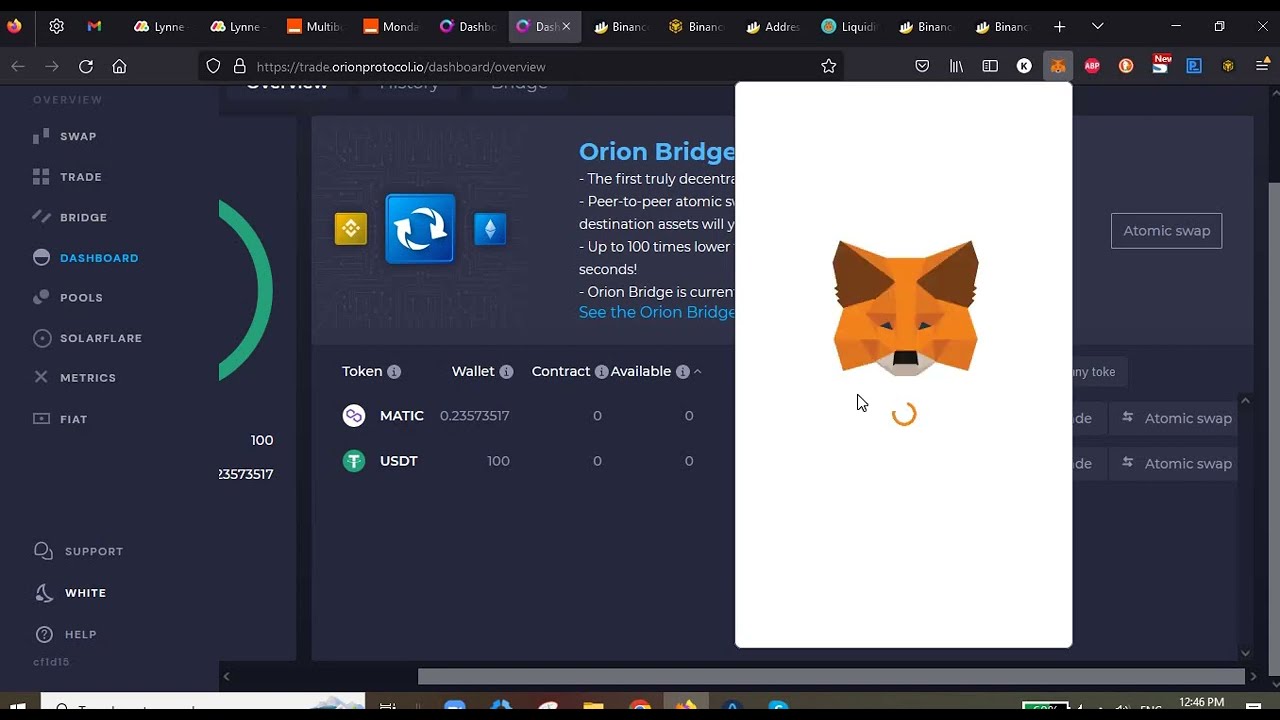Screen dimensions: 1280x720
Task: Click the horizontal scrollbar right arrow
Action: click(x=1253, y=677)
